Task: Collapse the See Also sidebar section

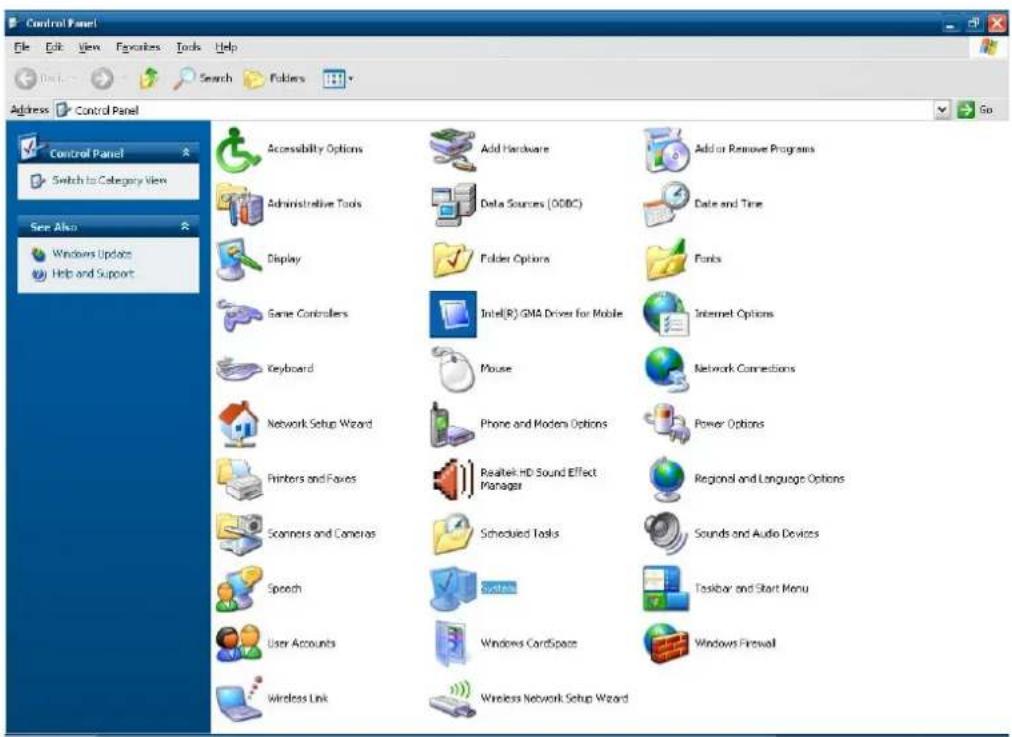Action: tap(186, 227)
